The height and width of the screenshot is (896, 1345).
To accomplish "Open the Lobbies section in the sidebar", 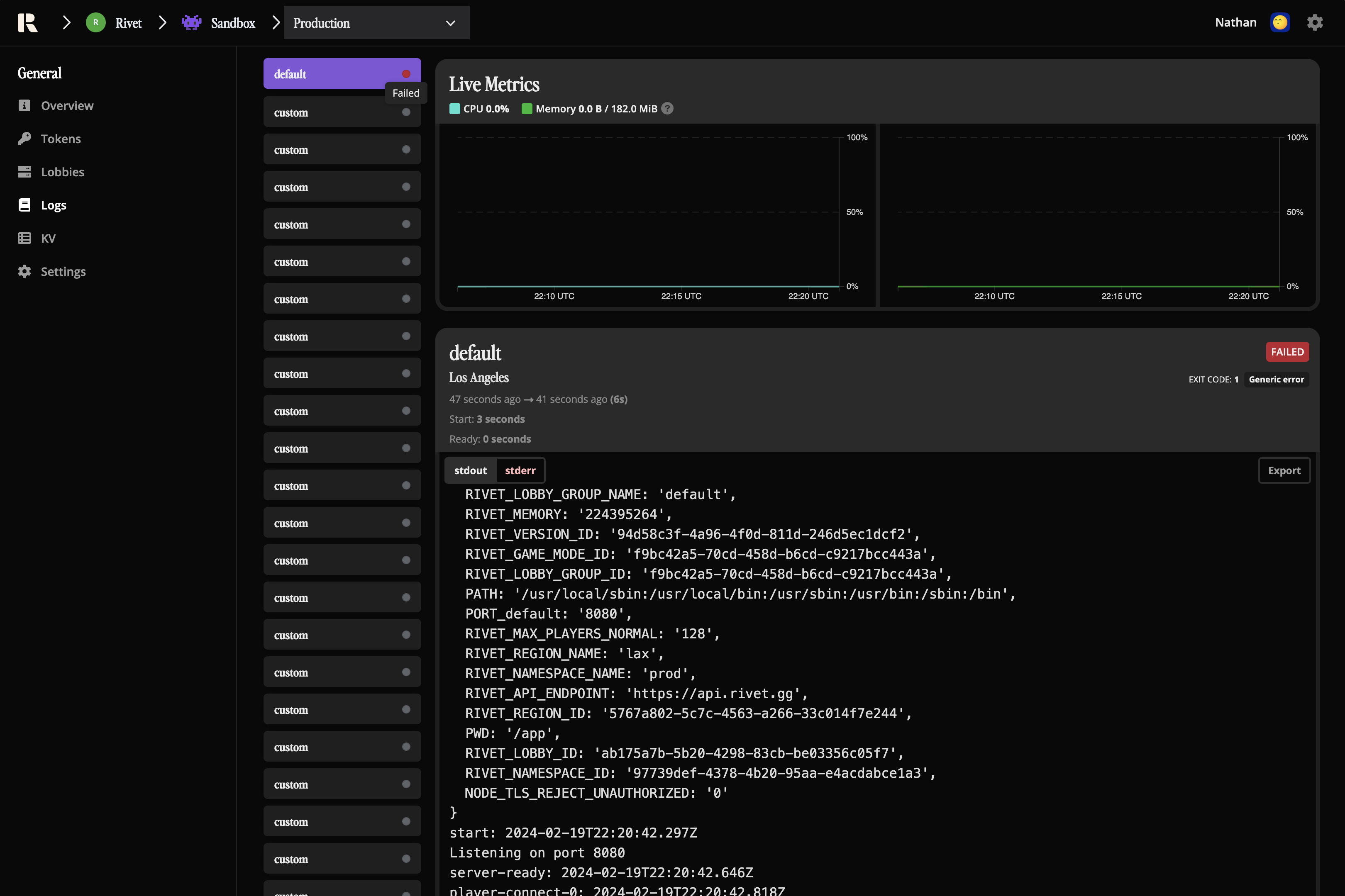I will (x=62, y=171).
